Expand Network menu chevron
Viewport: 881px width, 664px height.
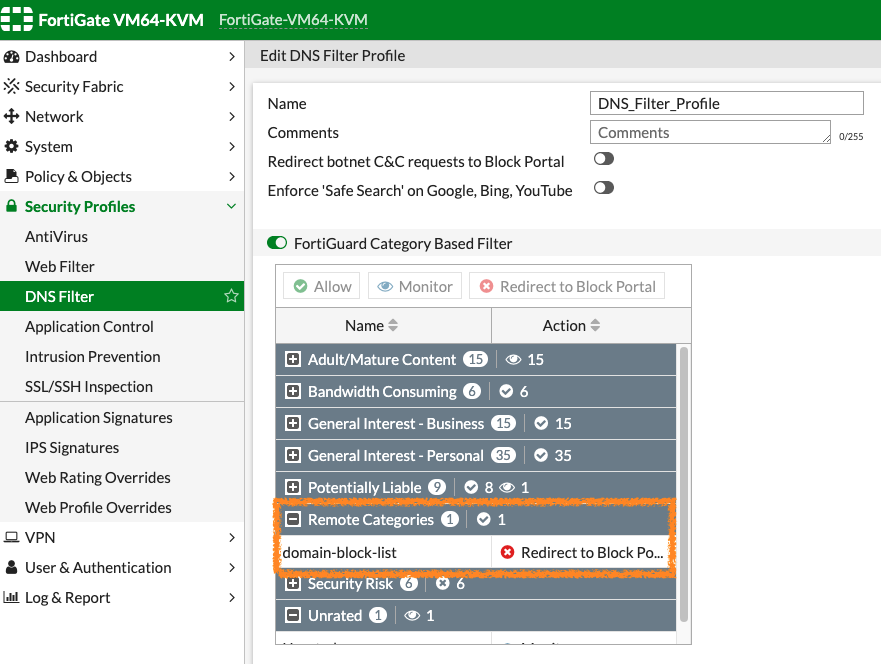click(x=232, y=116)
